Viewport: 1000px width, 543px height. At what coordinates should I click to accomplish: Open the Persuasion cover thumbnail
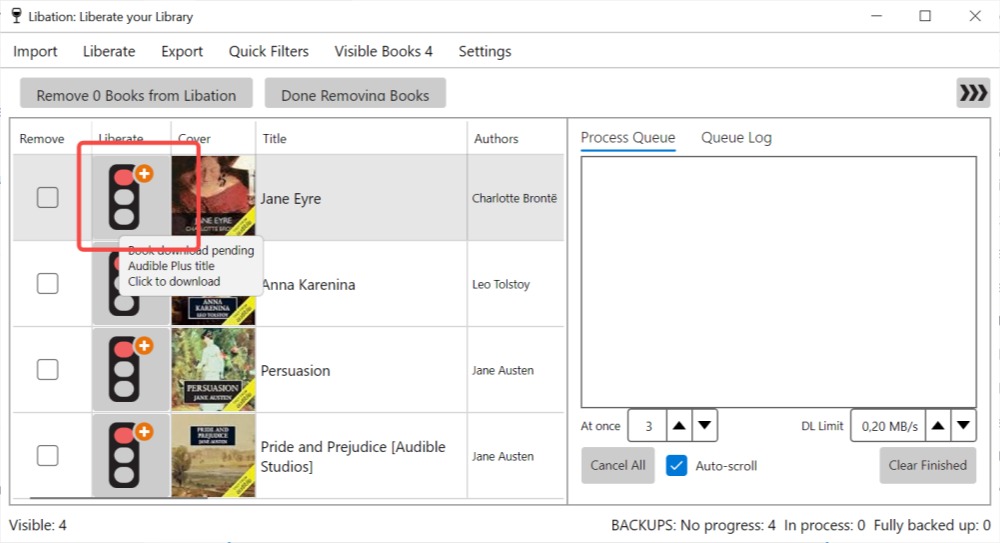pos(213,369)
